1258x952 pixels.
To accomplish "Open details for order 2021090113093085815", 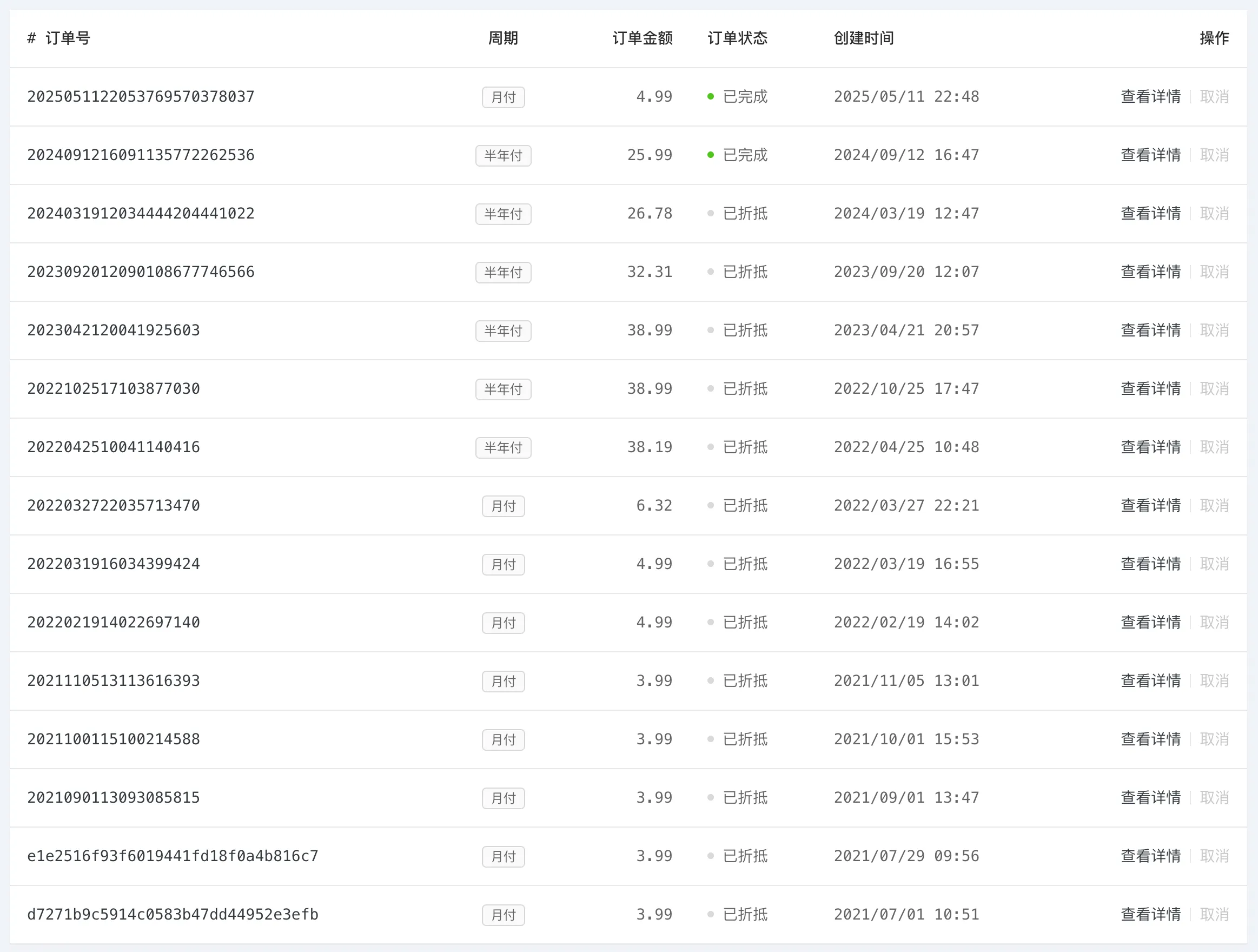I will (1150, 798).
